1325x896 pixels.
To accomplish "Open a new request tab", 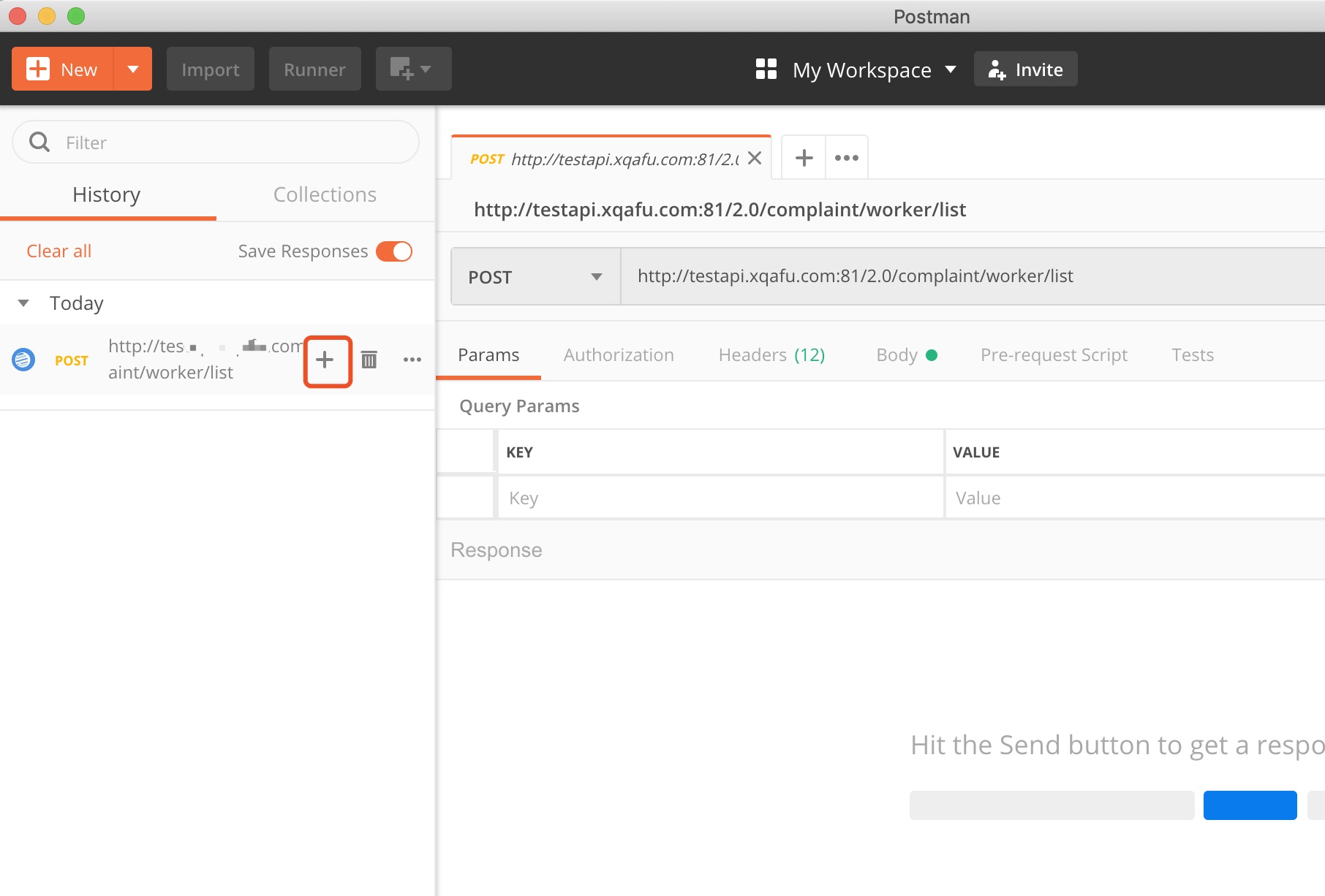I will coord(804,158).
